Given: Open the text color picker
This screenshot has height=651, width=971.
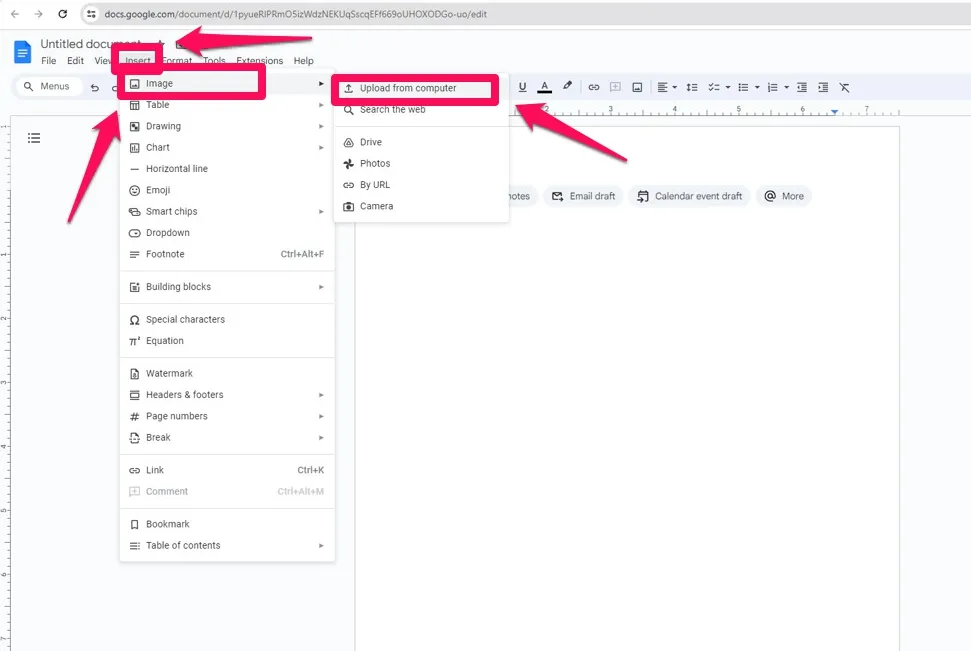Looking at the screenshot, I should click(545, 87).
